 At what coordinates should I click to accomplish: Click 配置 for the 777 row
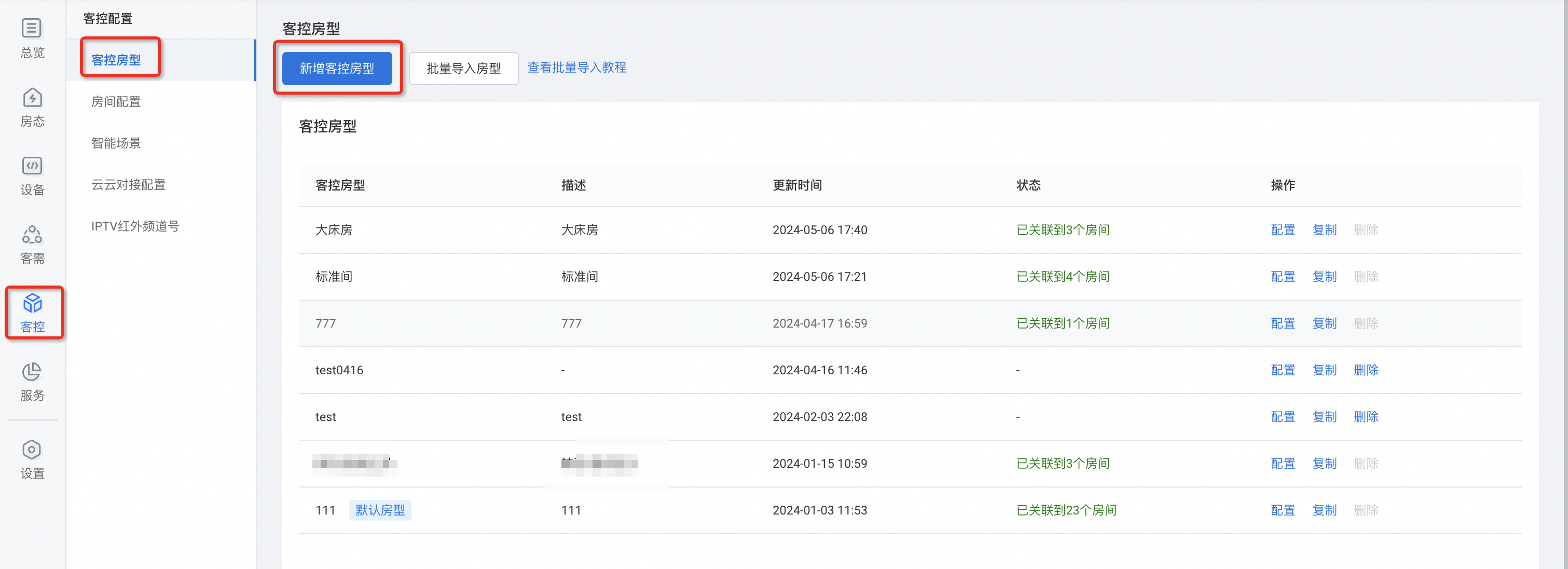[1283, 323]
